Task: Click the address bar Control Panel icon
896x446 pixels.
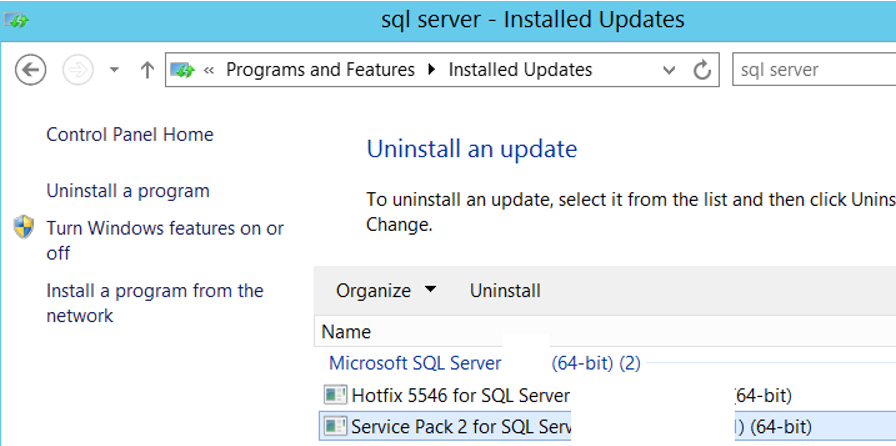Action: click(183, 70)
